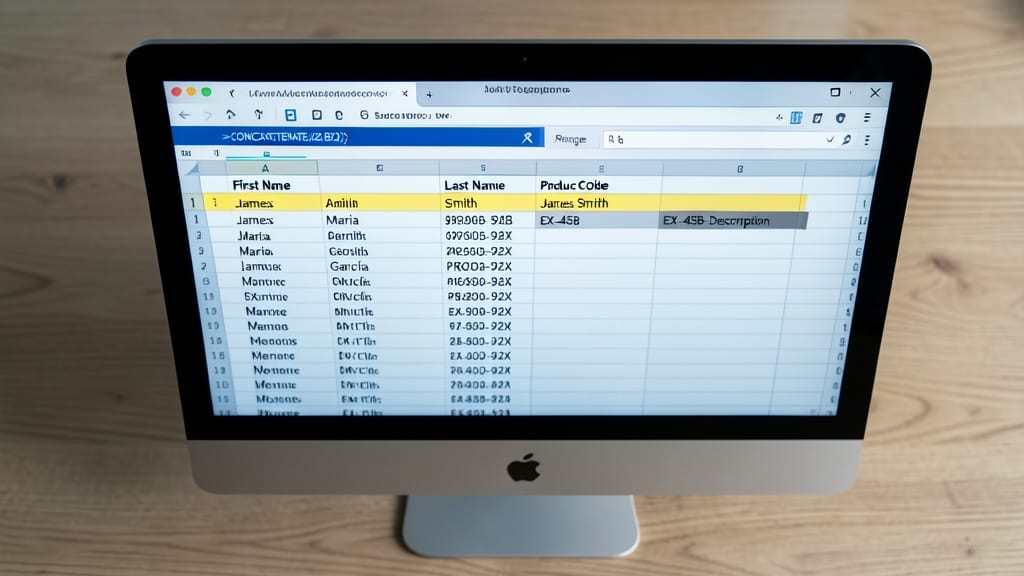Expand the Range field dropdown chevron
The image size is (1024, 576).
tap(830, 139)
